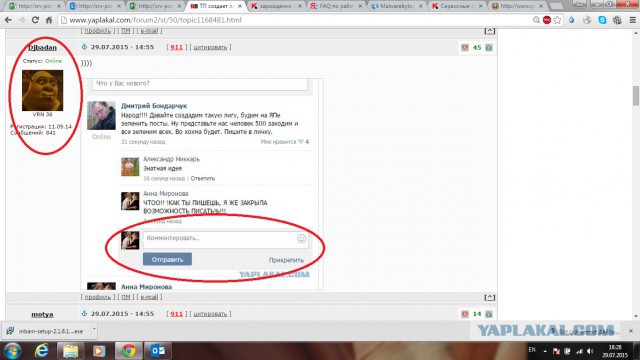The image size is (640, 360).
Task: Open motya's username link
Action: [42, 314]
